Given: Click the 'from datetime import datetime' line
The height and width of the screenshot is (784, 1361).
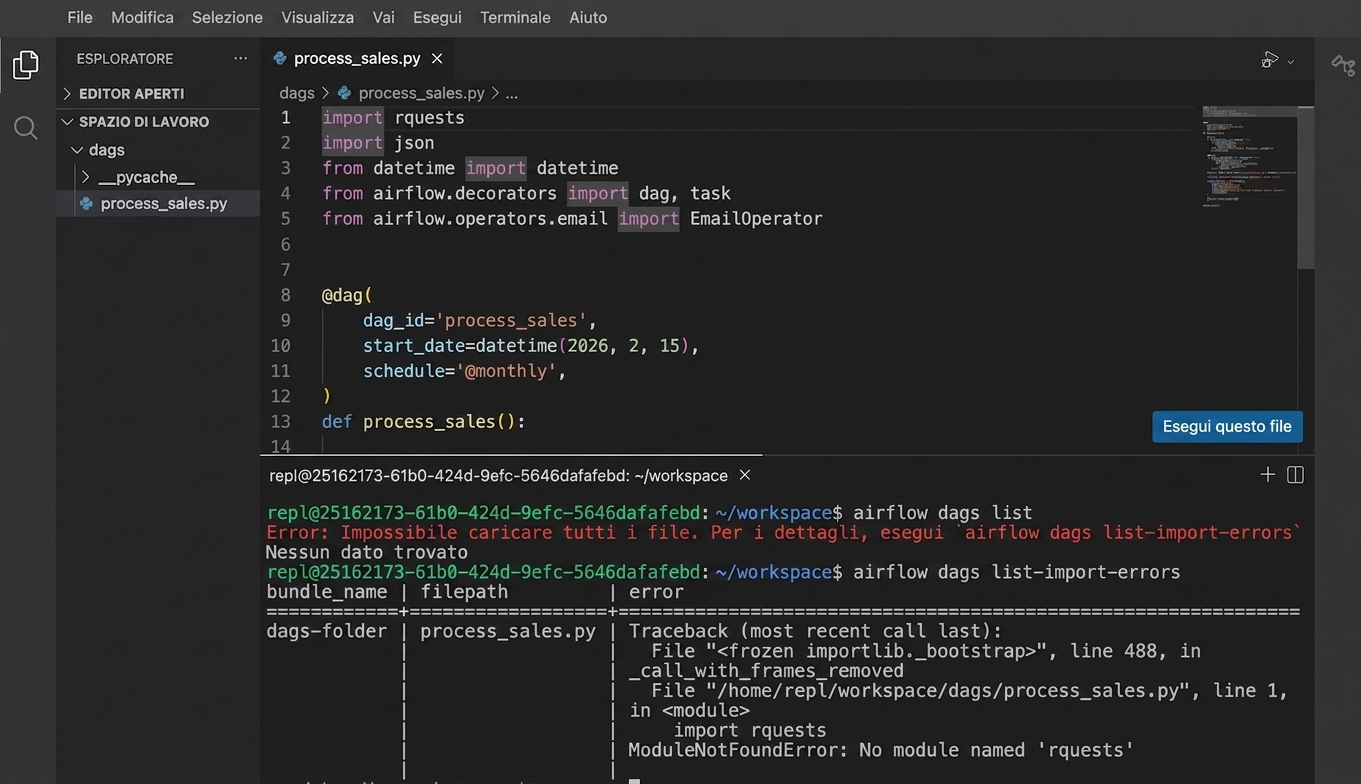Looking at the screenshot, I should 470,168.
